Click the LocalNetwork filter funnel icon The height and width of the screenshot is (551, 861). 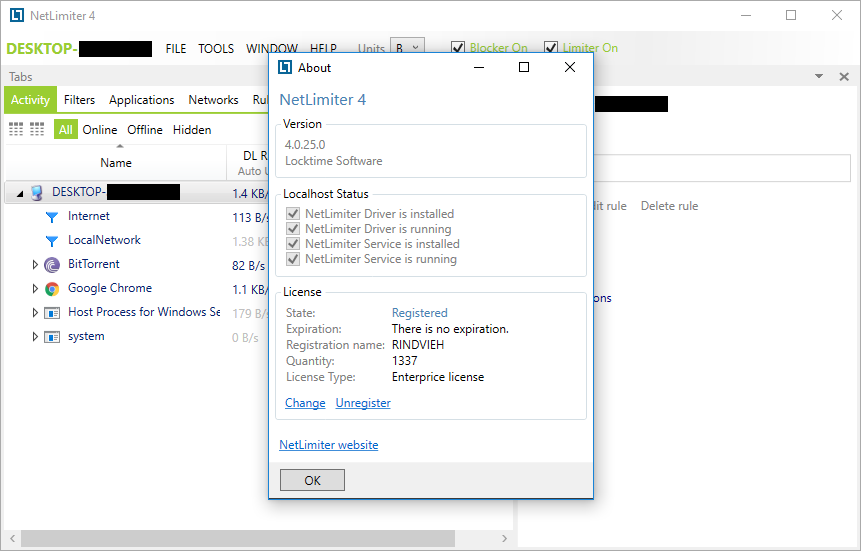point(52,241)
